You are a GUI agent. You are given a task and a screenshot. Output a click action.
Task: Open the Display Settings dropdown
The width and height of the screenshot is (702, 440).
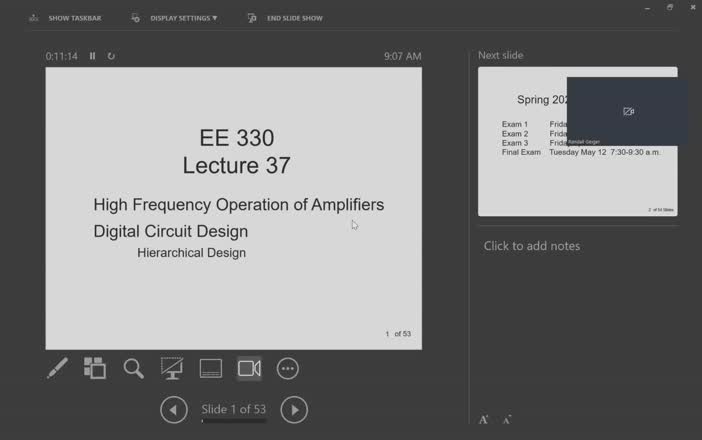(x=175, y=18)
